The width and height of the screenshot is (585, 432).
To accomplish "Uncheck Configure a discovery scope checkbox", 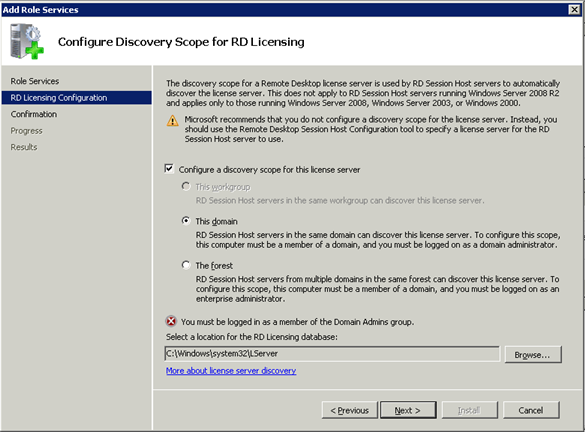I will tap(169, 169).
